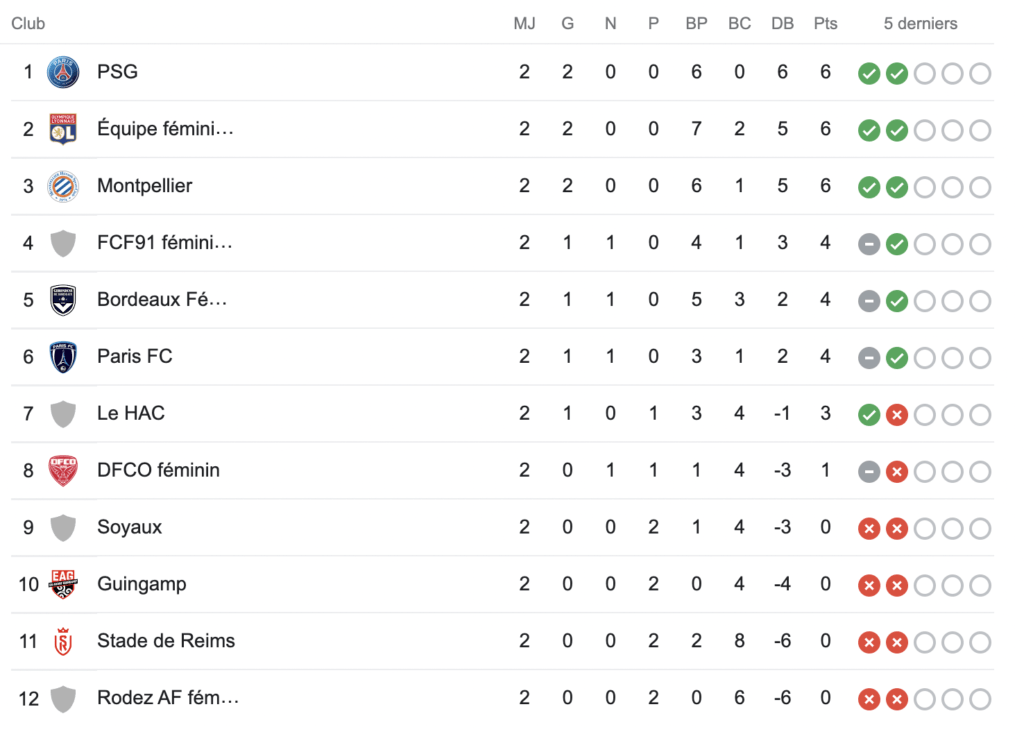The height and width of the screenshot is (734, 1024).
Task: Click the DB column header
Action: [x=782, y=23]
